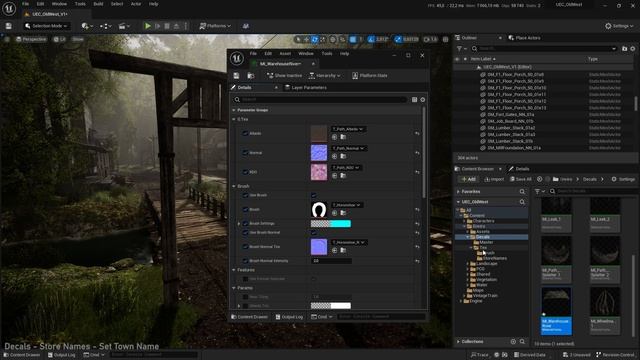Click the property matrix grid icon
The height and width of the screenshot is (360, 640).
pyautogui.click(x=414, y=100)
